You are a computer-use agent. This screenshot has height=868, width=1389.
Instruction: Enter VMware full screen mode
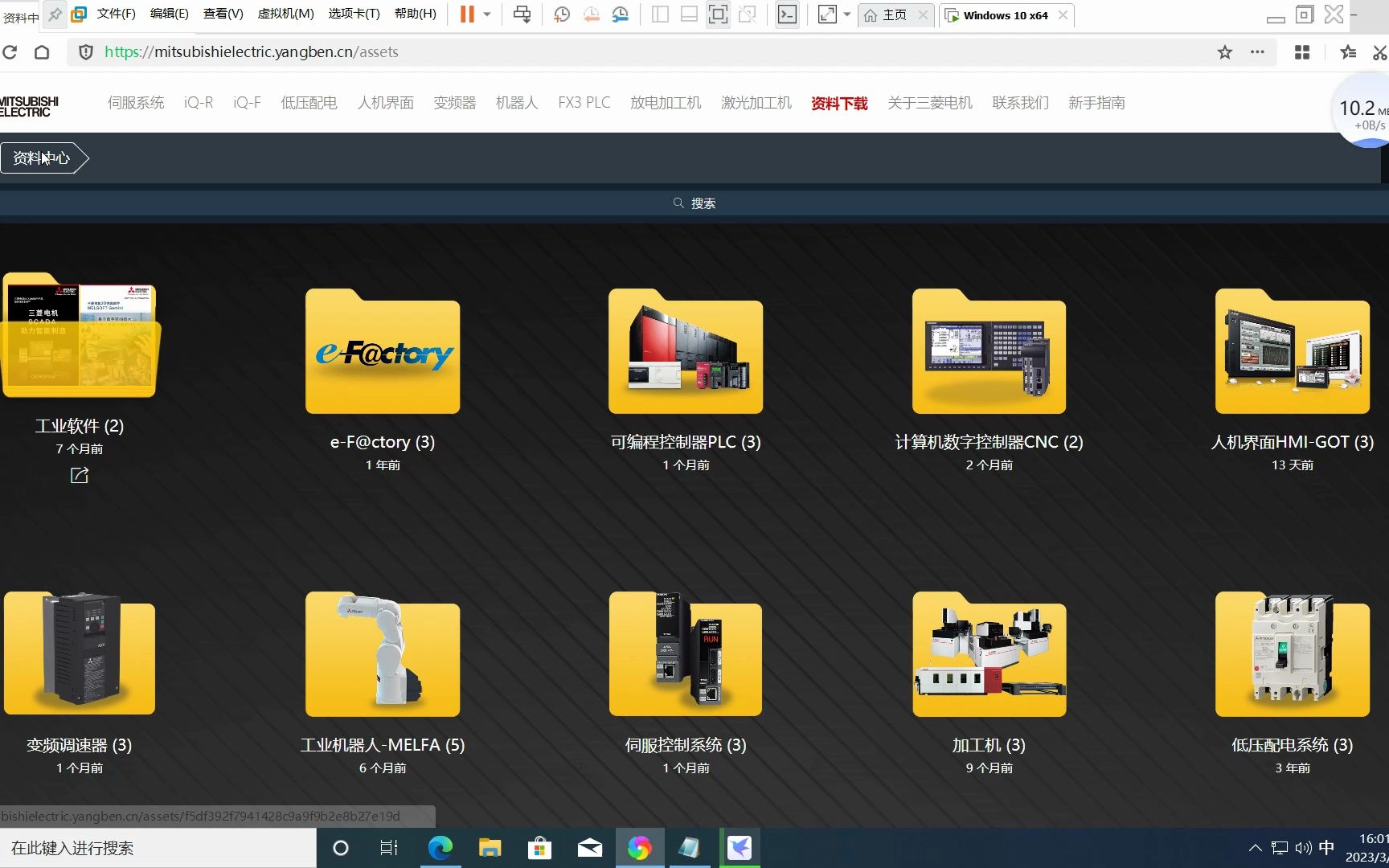pos(718,14)
